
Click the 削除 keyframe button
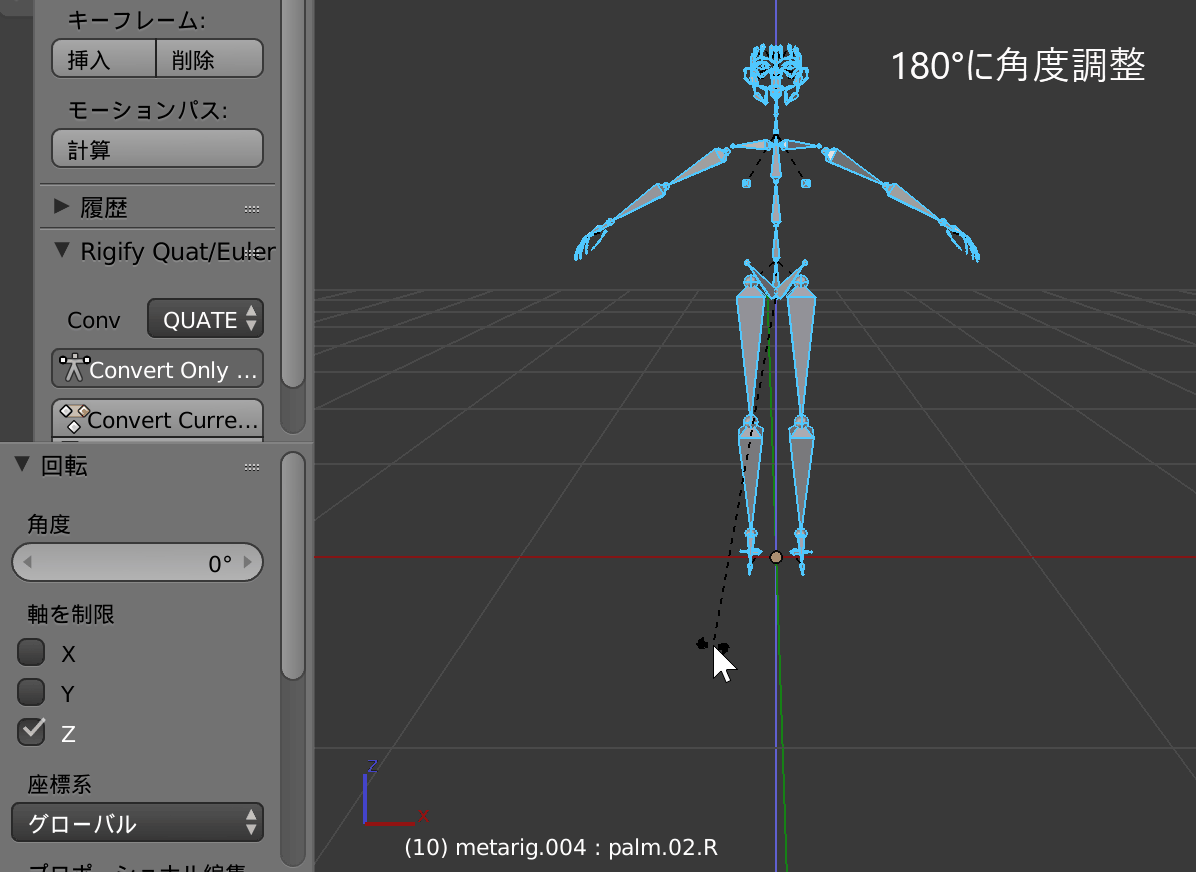click(x=208, y=58)
